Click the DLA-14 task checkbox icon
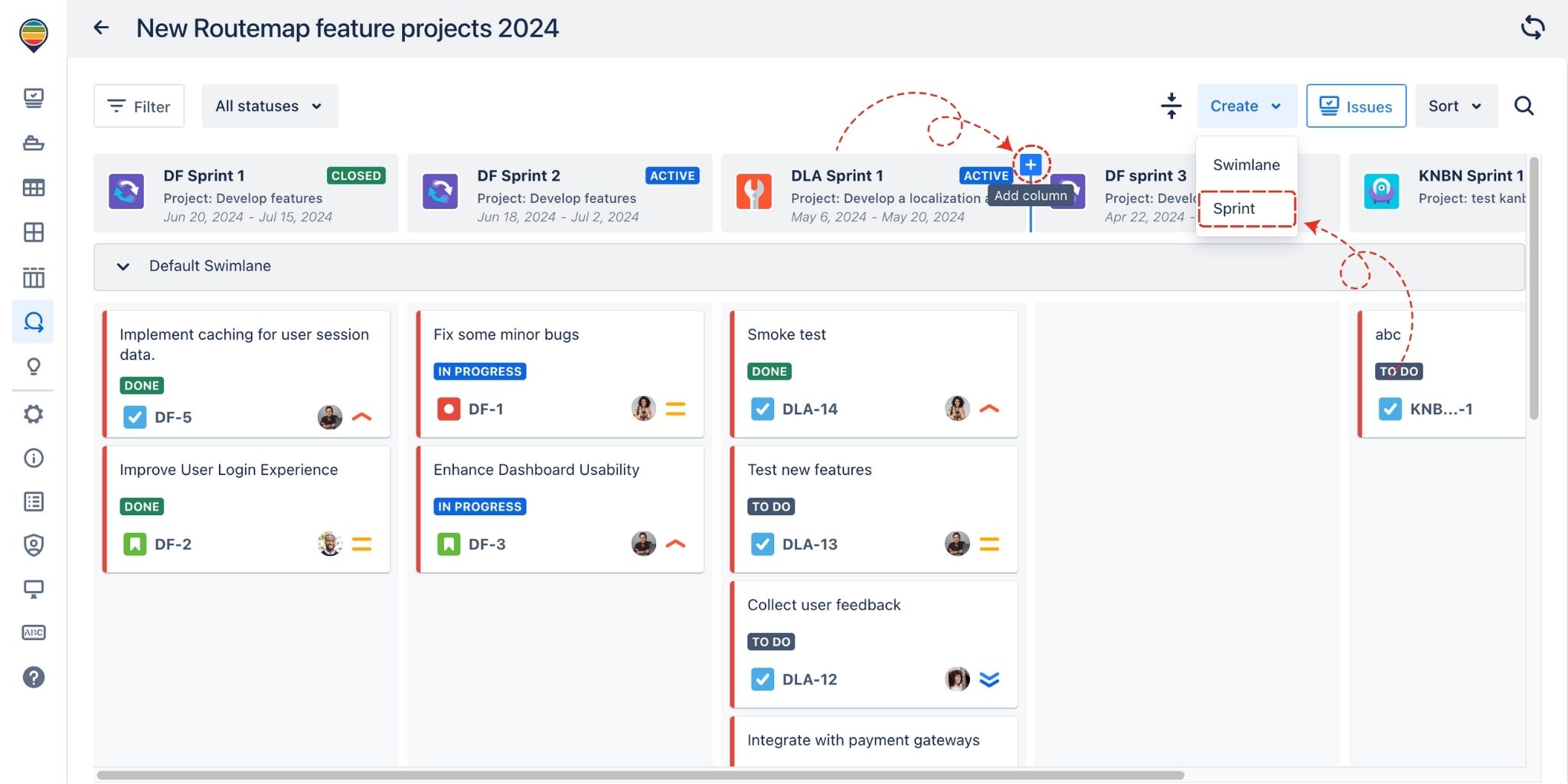Viewport: 1568px width, 784px height. point(762,409)
